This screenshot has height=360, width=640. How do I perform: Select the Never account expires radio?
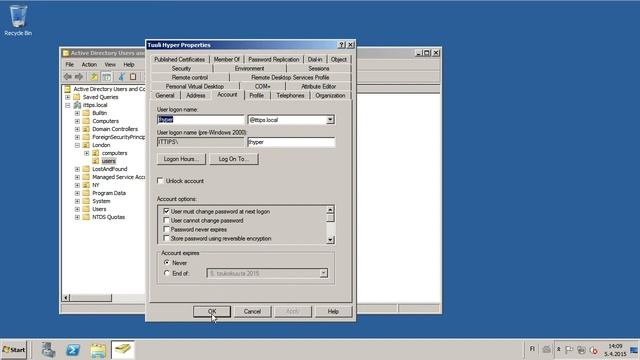click(167, 262)
